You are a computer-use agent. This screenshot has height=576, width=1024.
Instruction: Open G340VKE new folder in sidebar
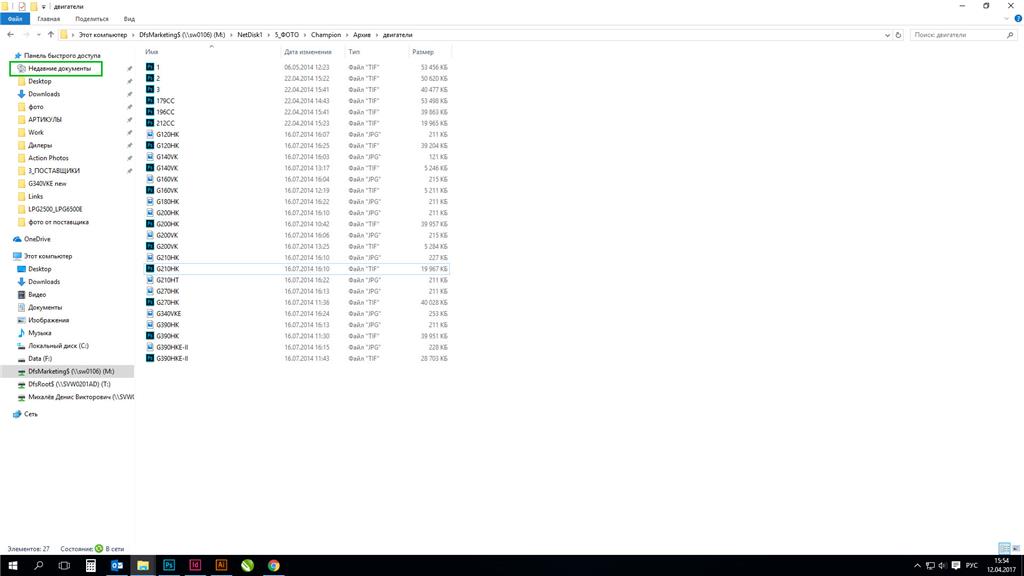coord(47,184)
